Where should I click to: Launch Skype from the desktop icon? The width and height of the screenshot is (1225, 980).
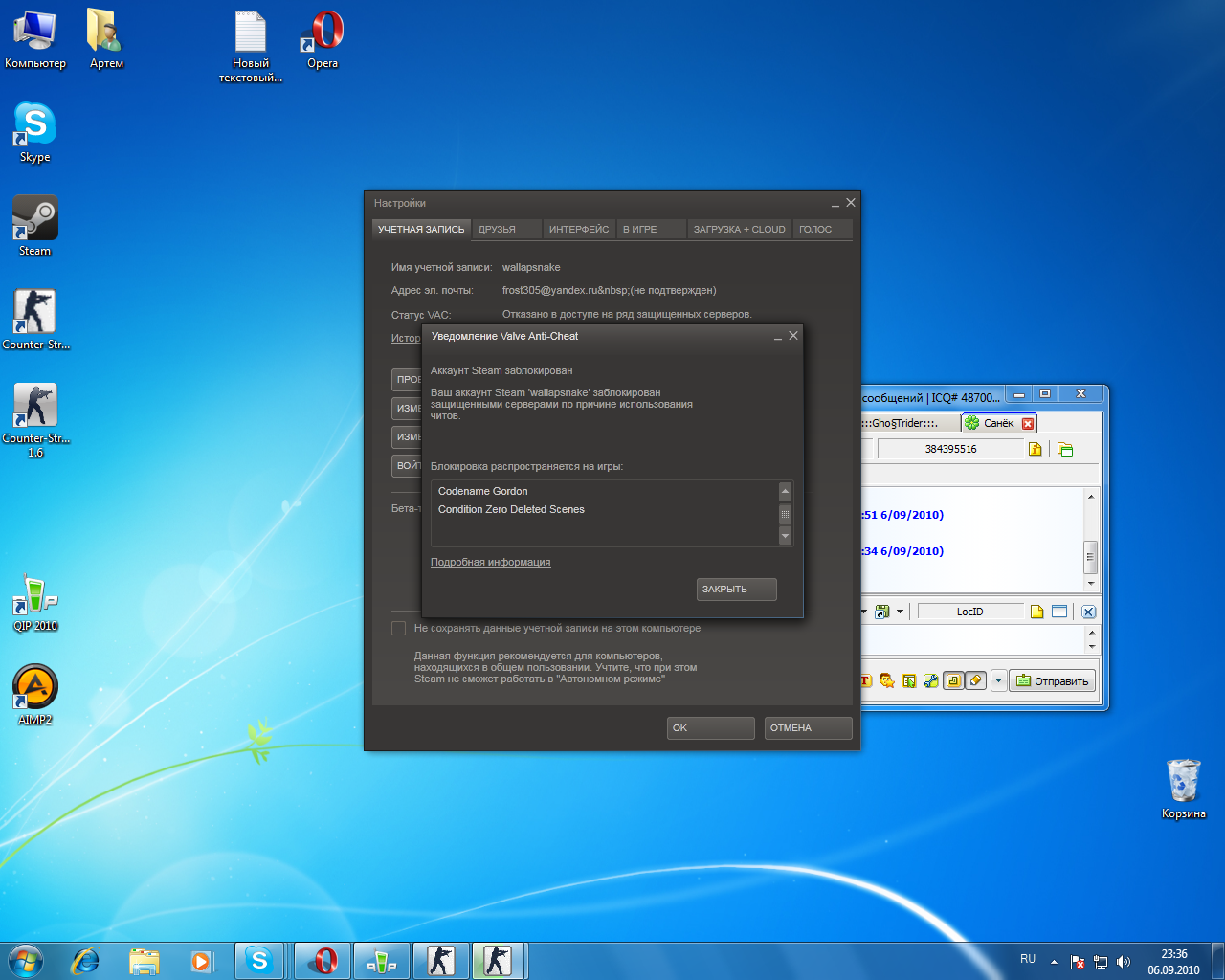click(x=35, y=125)
